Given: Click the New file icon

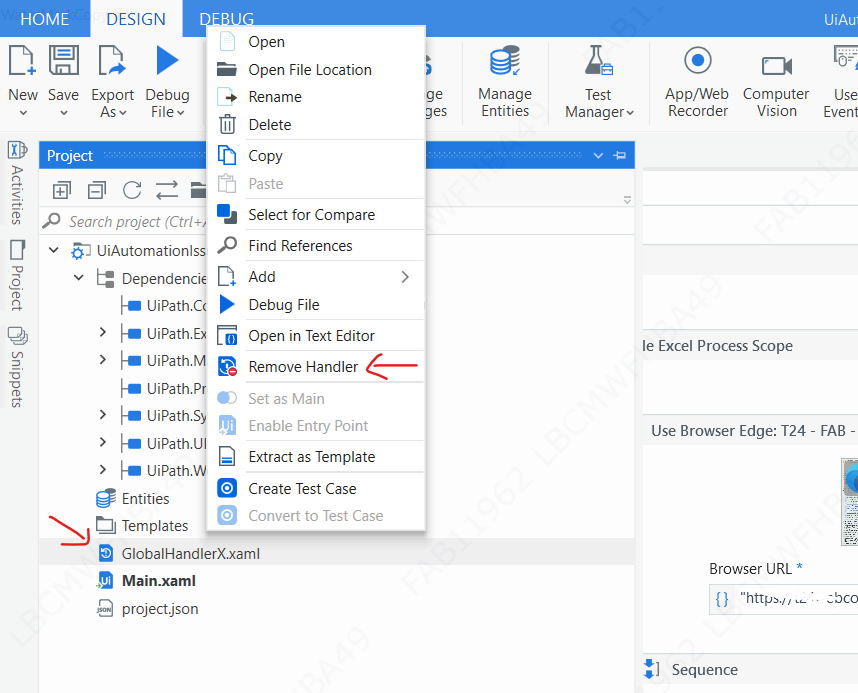Looking at the screenshot, I should coord(22,60).
